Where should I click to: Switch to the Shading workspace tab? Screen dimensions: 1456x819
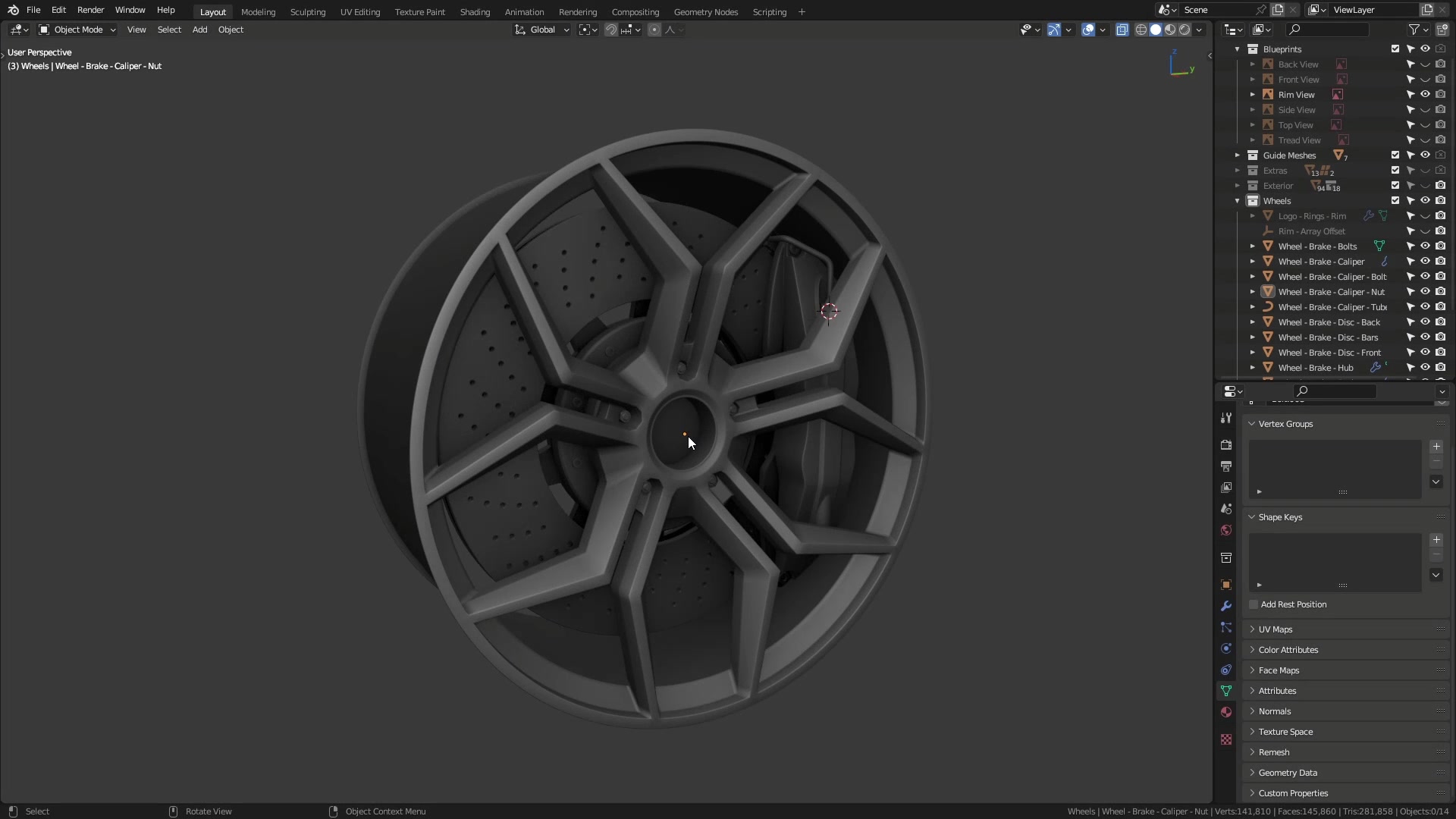click(x=475, y=12)
